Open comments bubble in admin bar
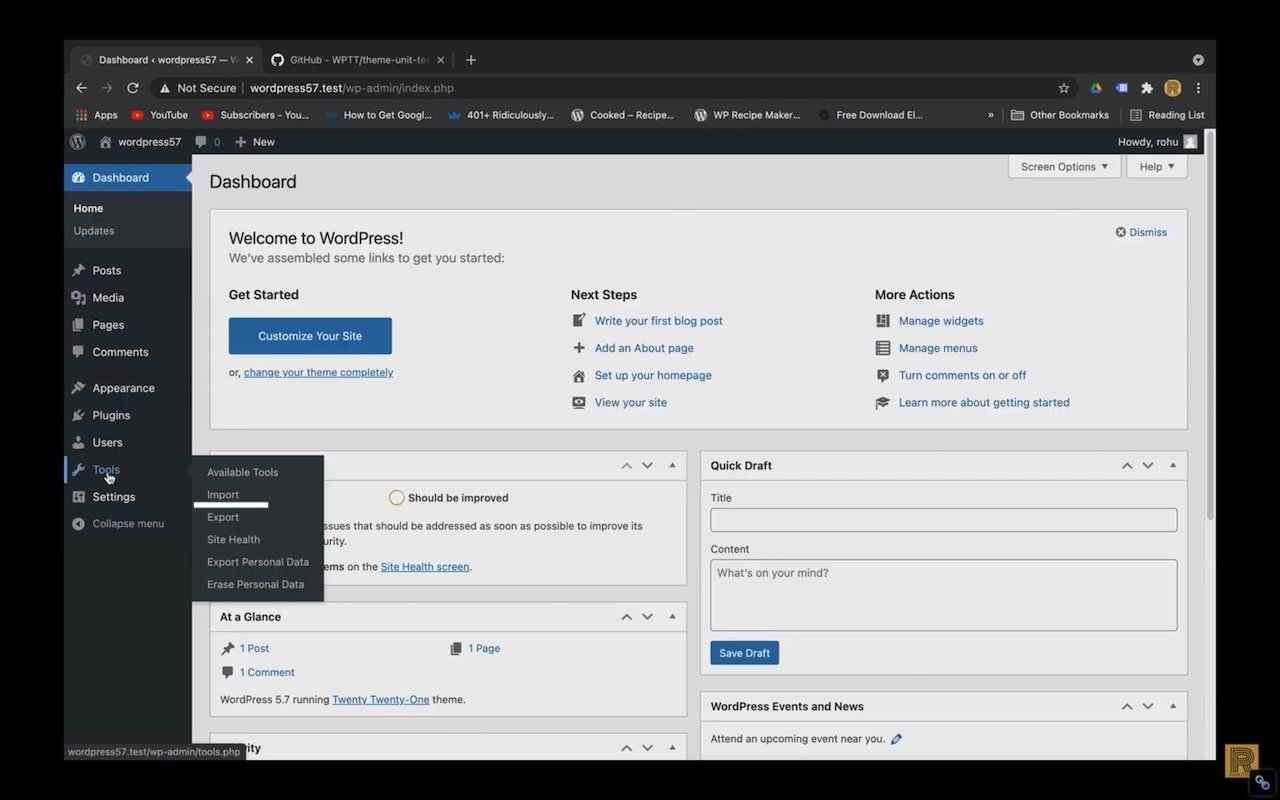The height and width of the screenshot is (800, 1280). (x=207, y=142)
